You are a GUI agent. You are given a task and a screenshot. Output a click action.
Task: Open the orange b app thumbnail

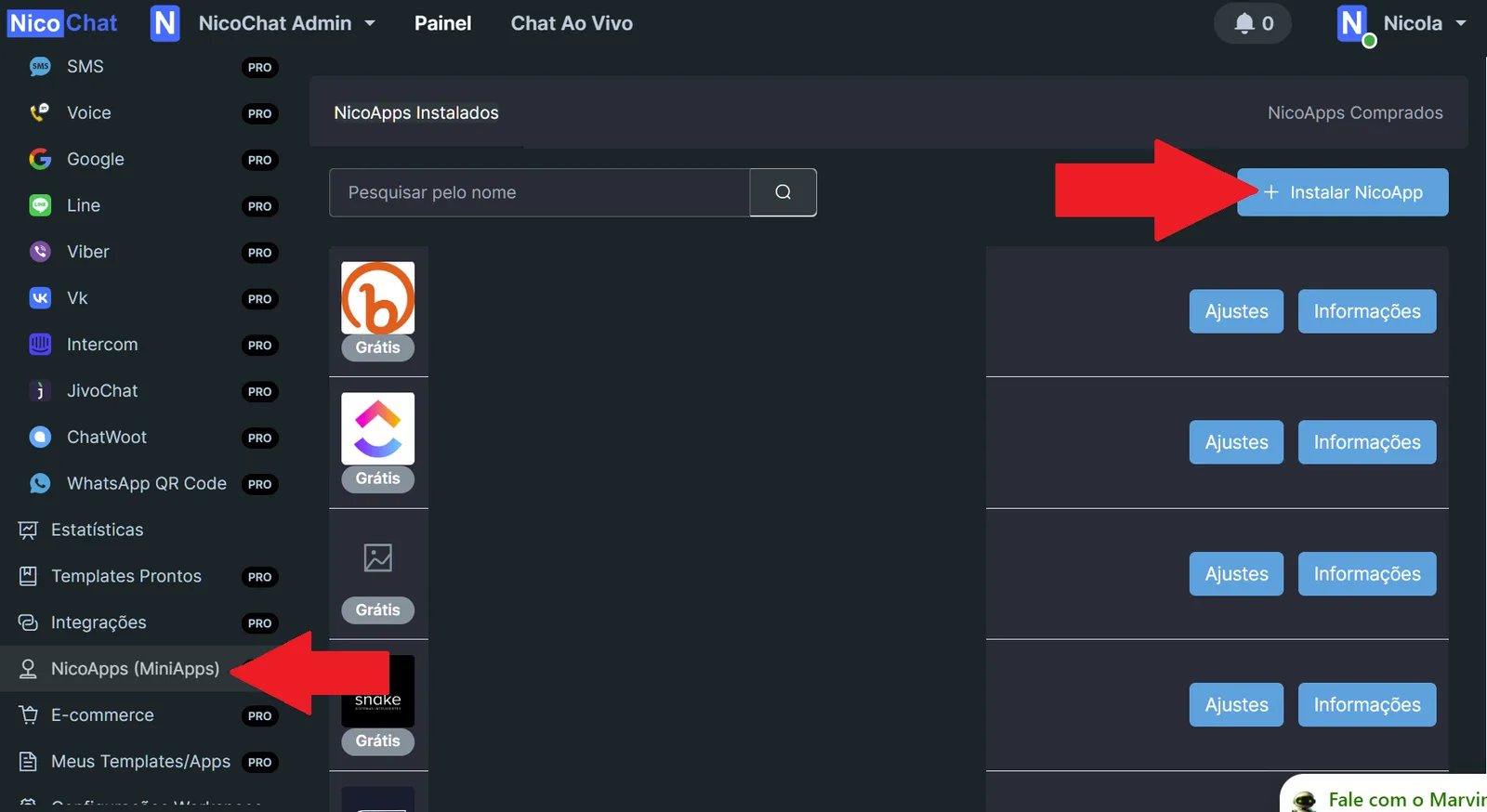coord(378,298)
